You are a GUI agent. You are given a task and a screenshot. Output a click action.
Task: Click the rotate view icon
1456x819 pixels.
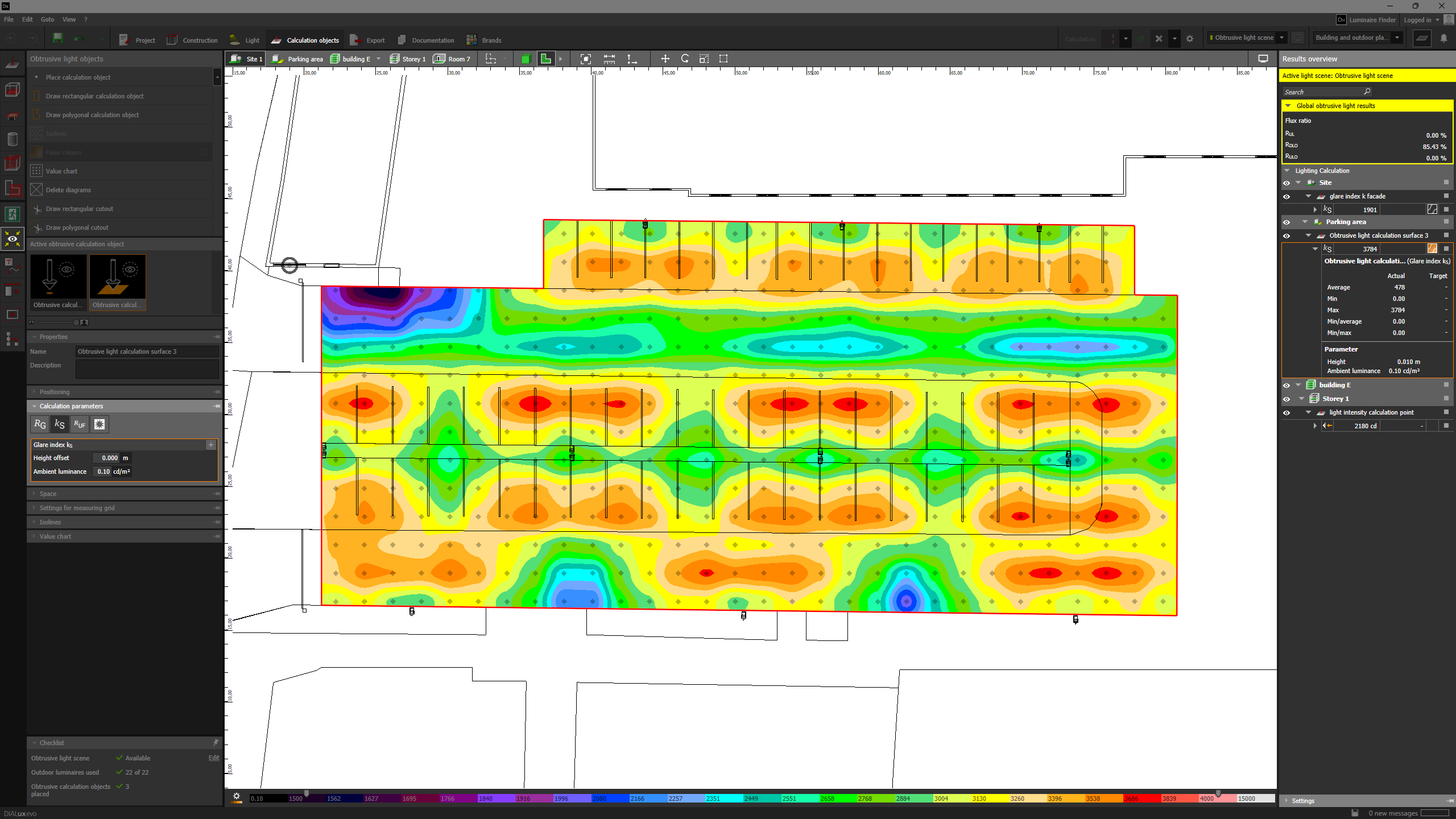tap(685, 59)
